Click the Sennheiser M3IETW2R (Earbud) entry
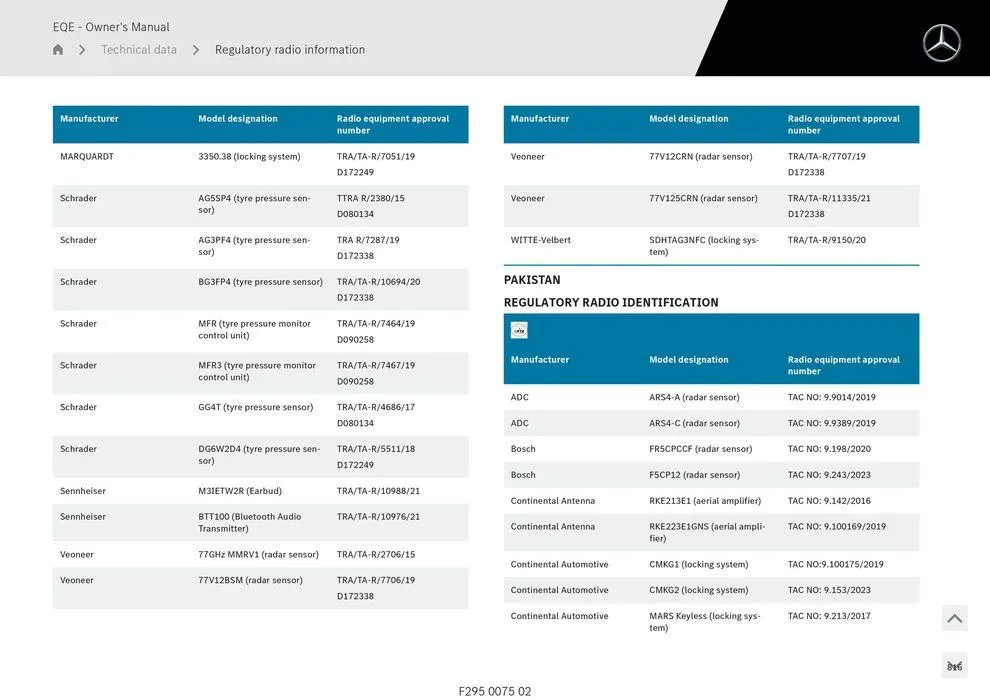This screenshot has height=700, width=990. (240, 491)
